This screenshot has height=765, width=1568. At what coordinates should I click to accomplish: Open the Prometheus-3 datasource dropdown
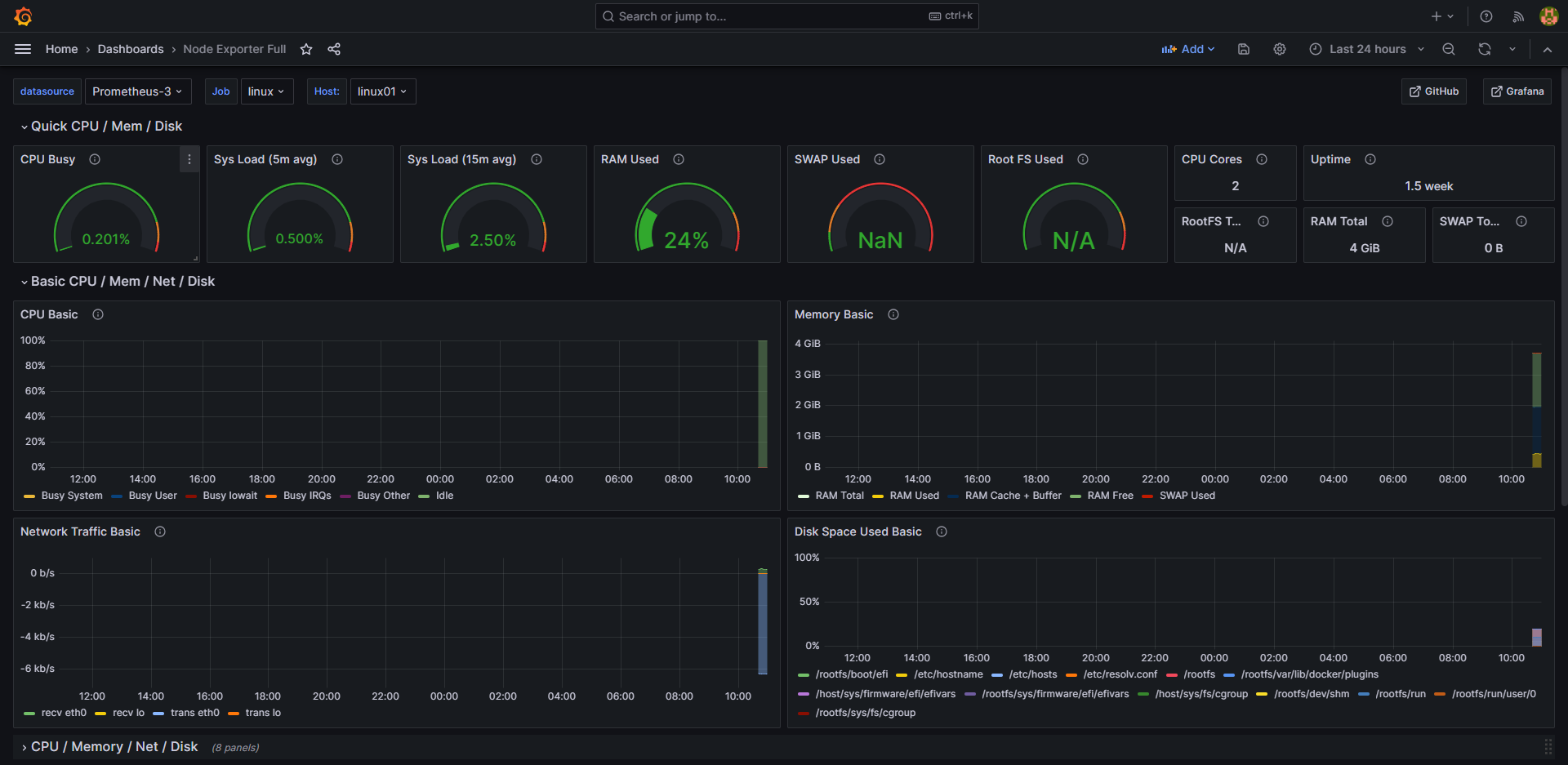138,91
